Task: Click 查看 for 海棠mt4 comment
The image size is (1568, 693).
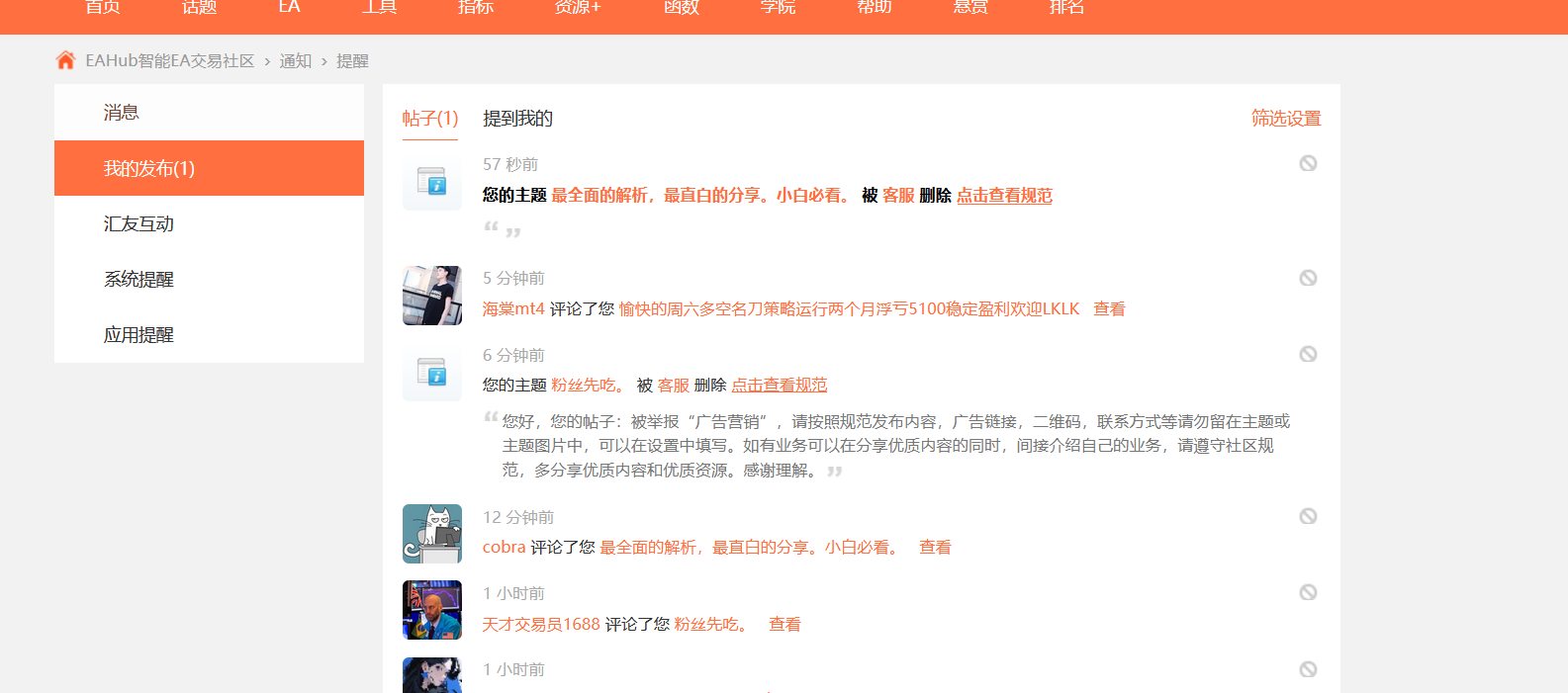Action: (1109, 309)
